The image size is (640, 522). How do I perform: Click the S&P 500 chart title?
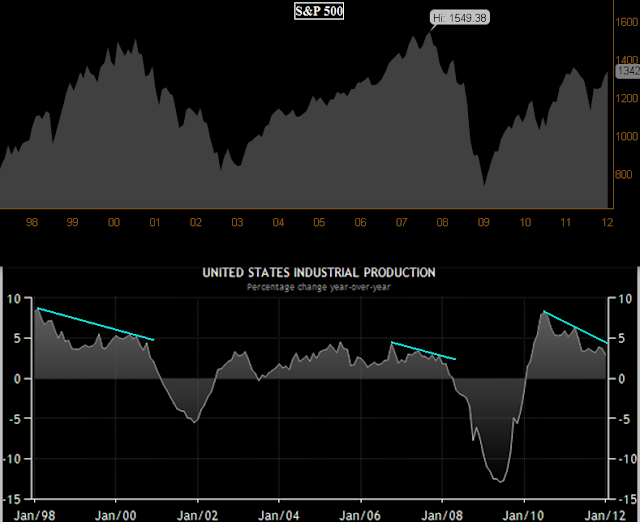click(x=319, y=11)
